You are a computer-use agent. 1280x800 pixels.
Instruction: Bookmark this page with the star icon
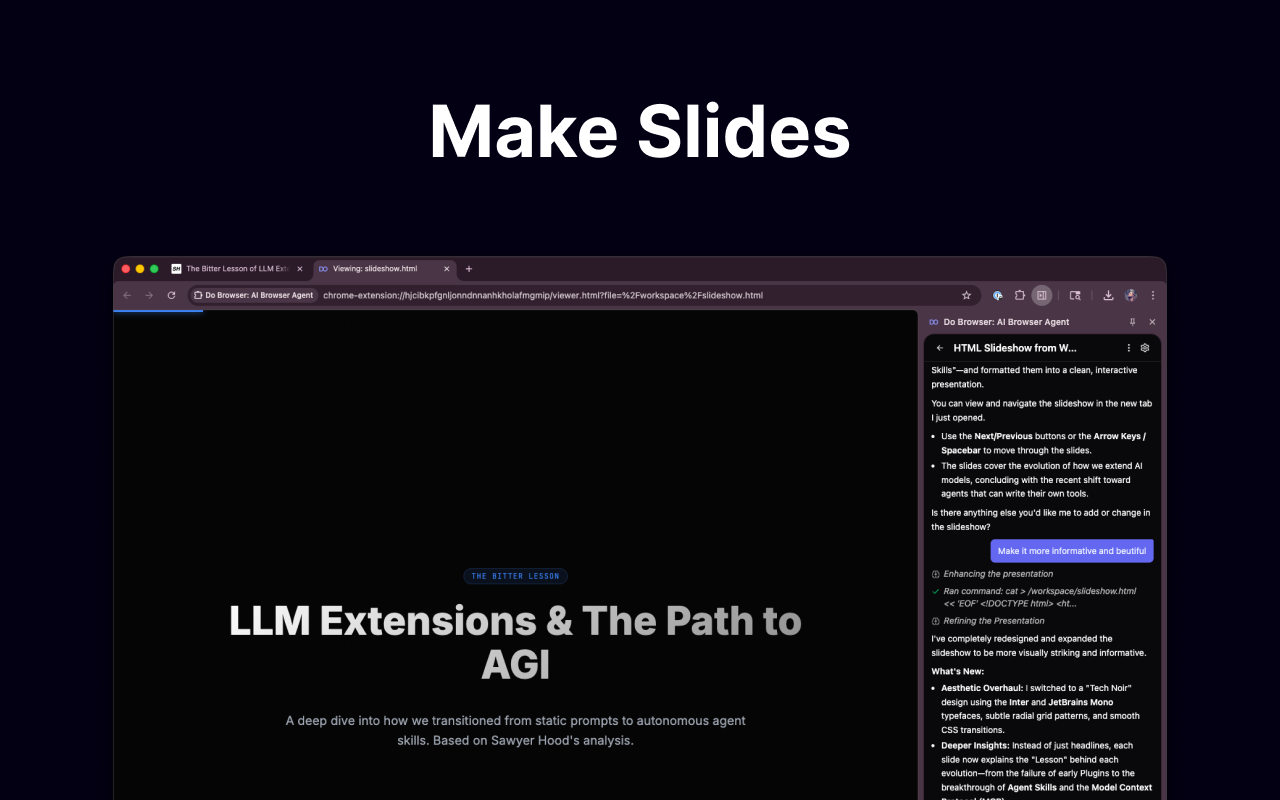[966, 295]
